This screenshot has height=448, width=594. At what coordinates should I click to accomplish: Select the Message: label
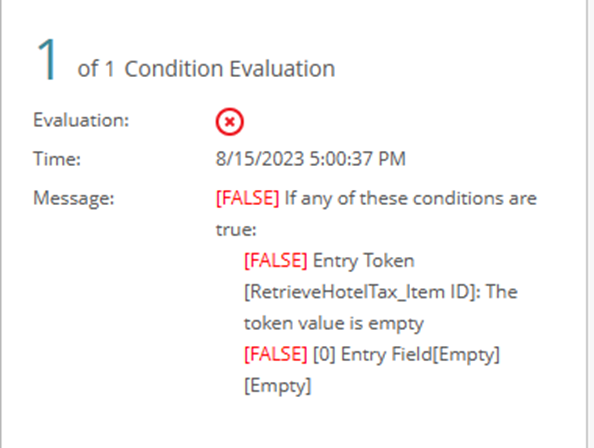(x=74, y=198)
